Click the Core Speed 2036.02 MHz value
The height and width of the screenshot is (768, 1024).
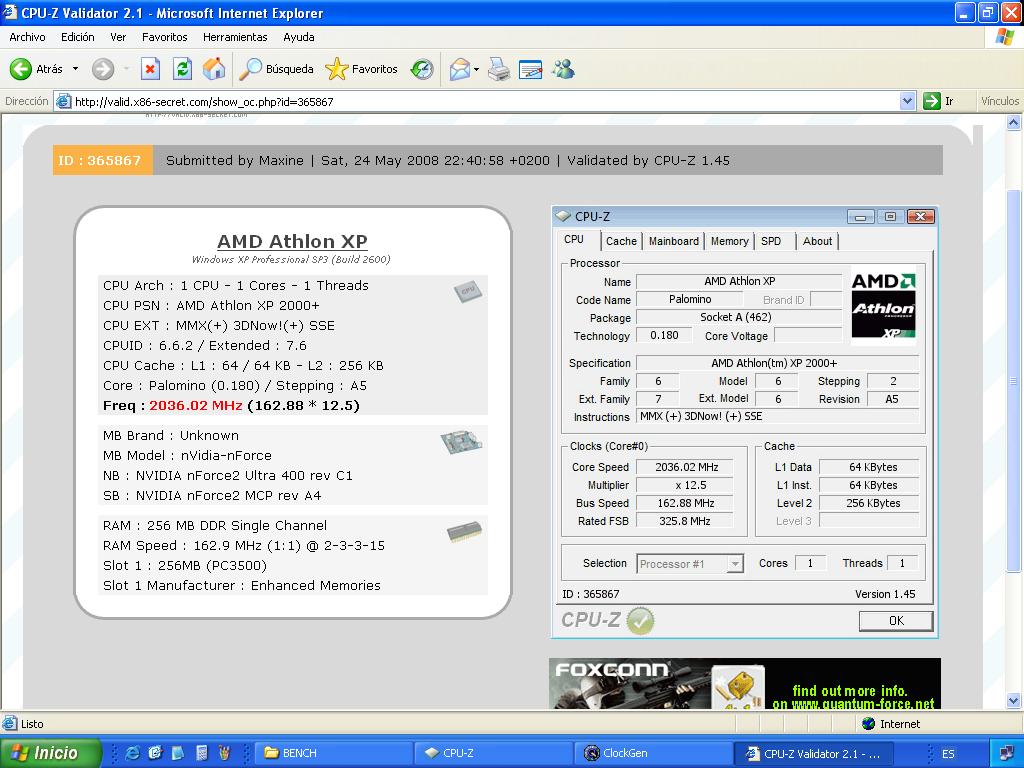click(x=686, y=467)
